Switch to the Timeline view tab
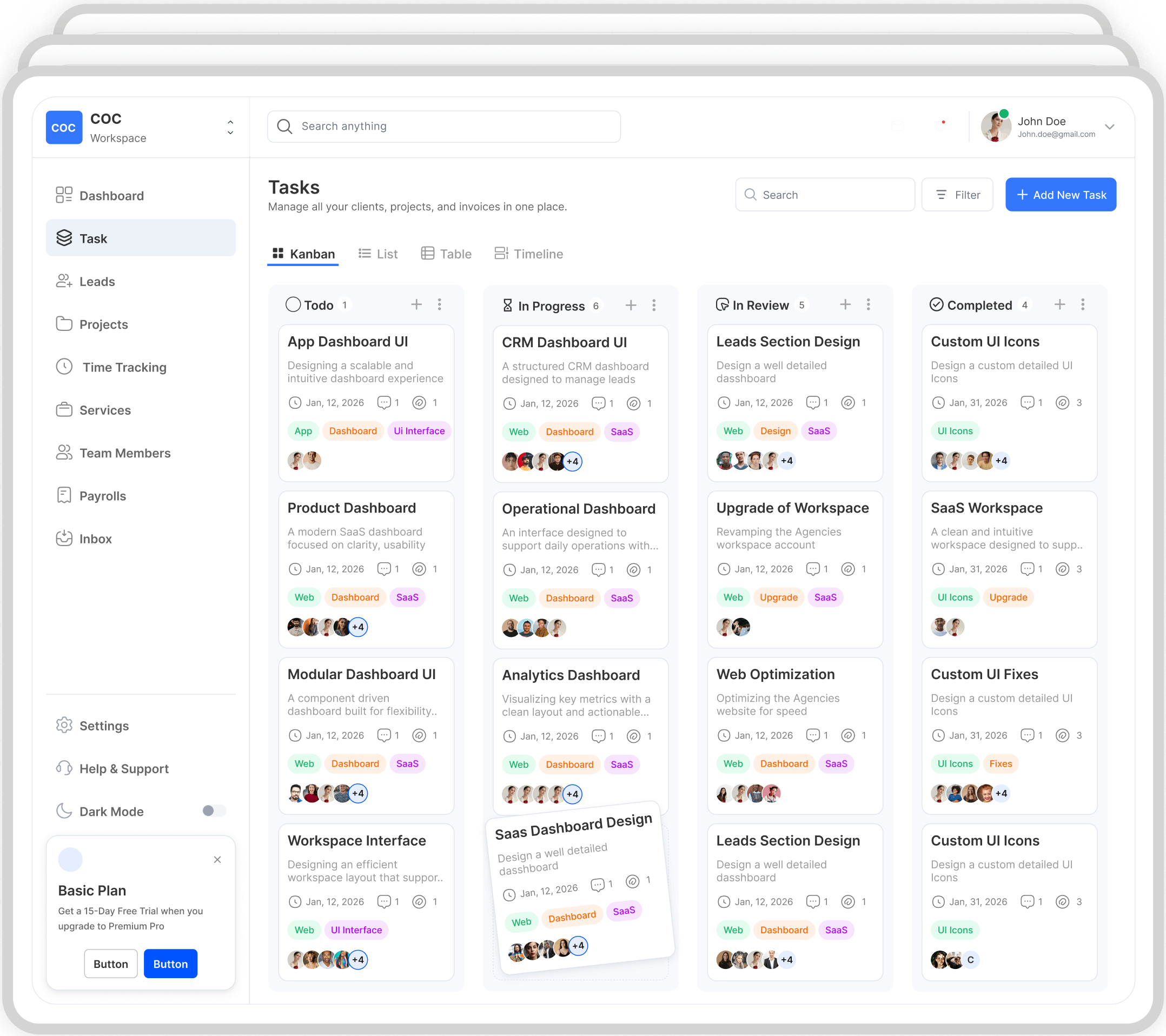 528,254
